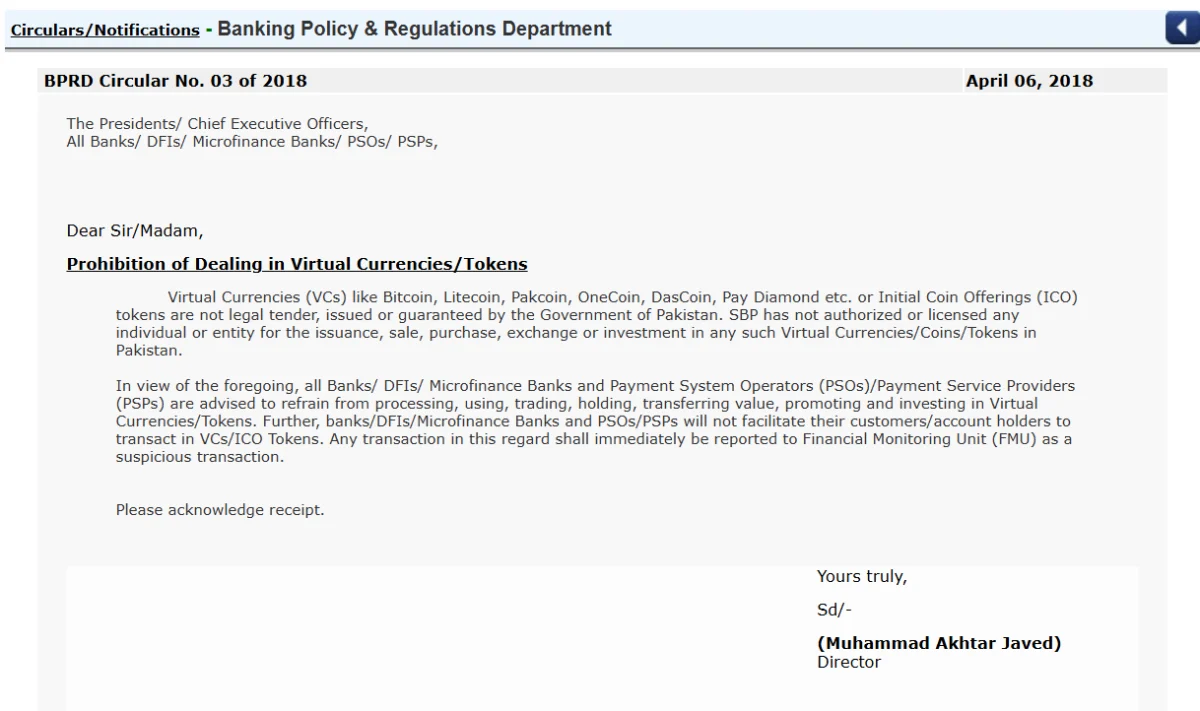
Task: Click the Muhammad Akhtar Javed signature name
Action: 939,643
